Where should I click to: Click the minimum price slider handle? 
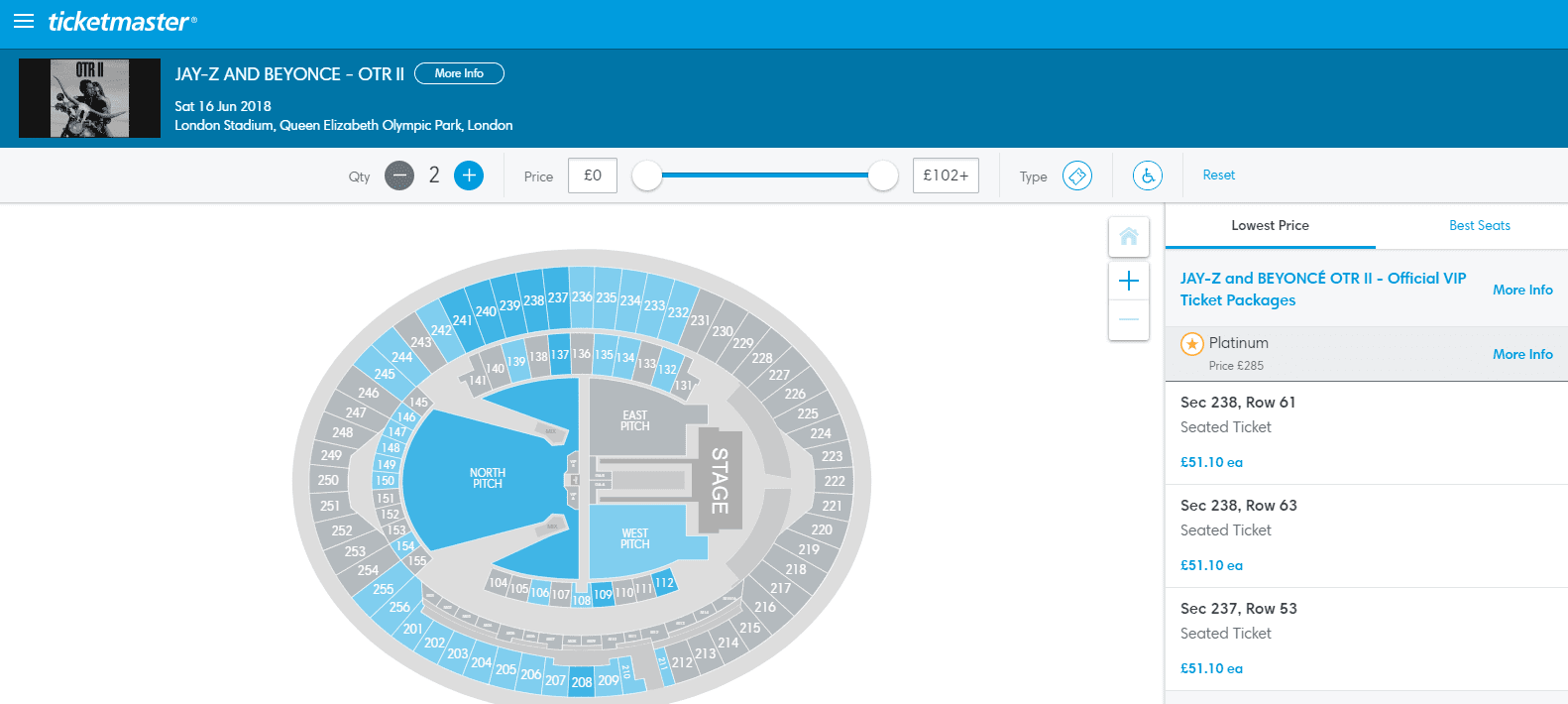[x=647, y=176]
